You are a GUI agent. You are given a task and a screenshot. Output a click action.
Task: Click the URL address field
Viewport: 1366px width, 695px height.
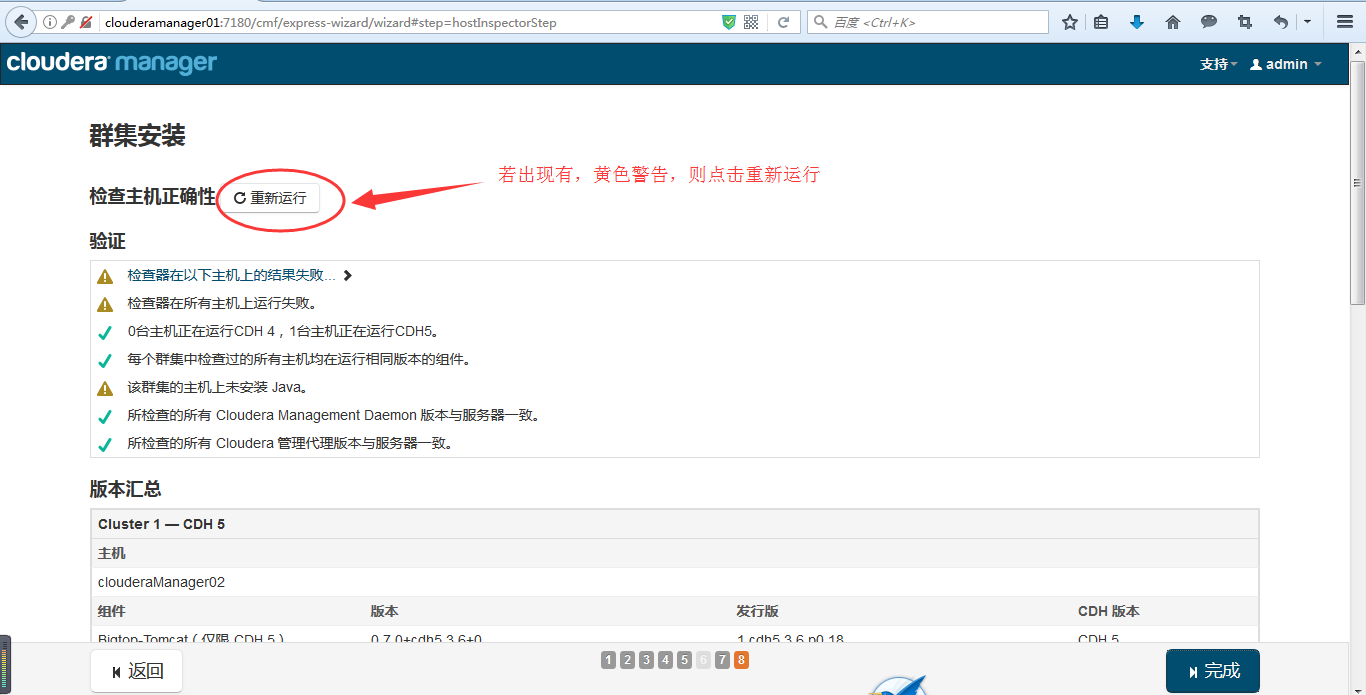(x=410, y=22)
